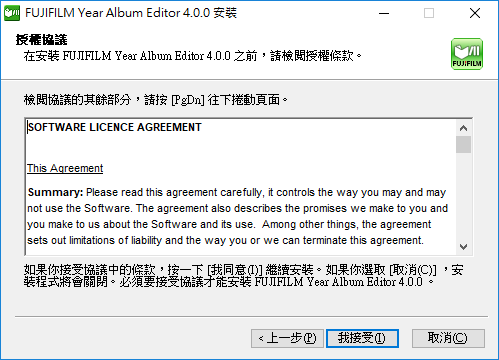Click the licence scrollbar down arrow
This screenshot has height=360, width=499.
(x=463, y=247)
